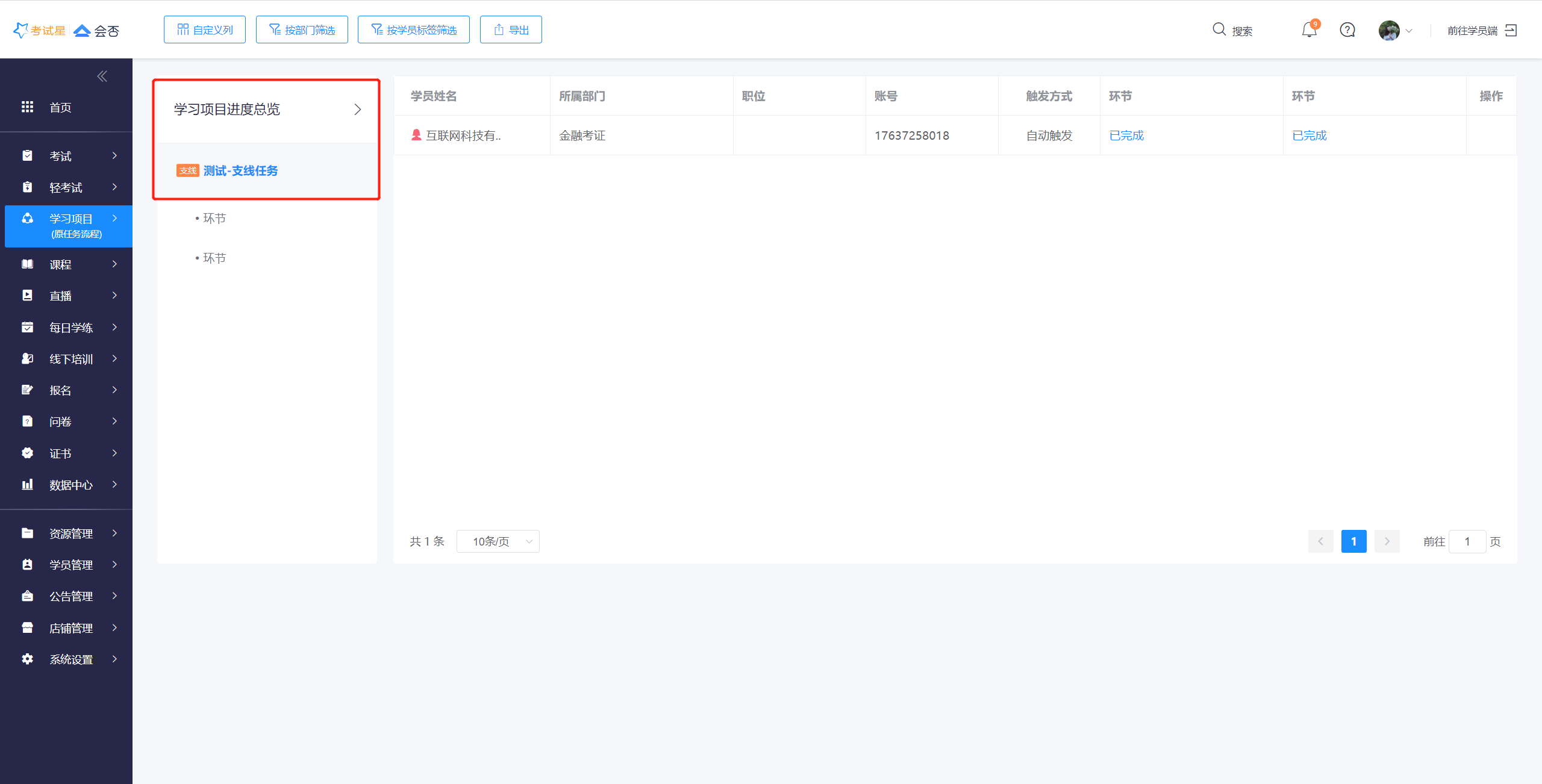The image size is (1542, 784).
Task: Click the system settings gear icon
Action: tap(28, 659)
